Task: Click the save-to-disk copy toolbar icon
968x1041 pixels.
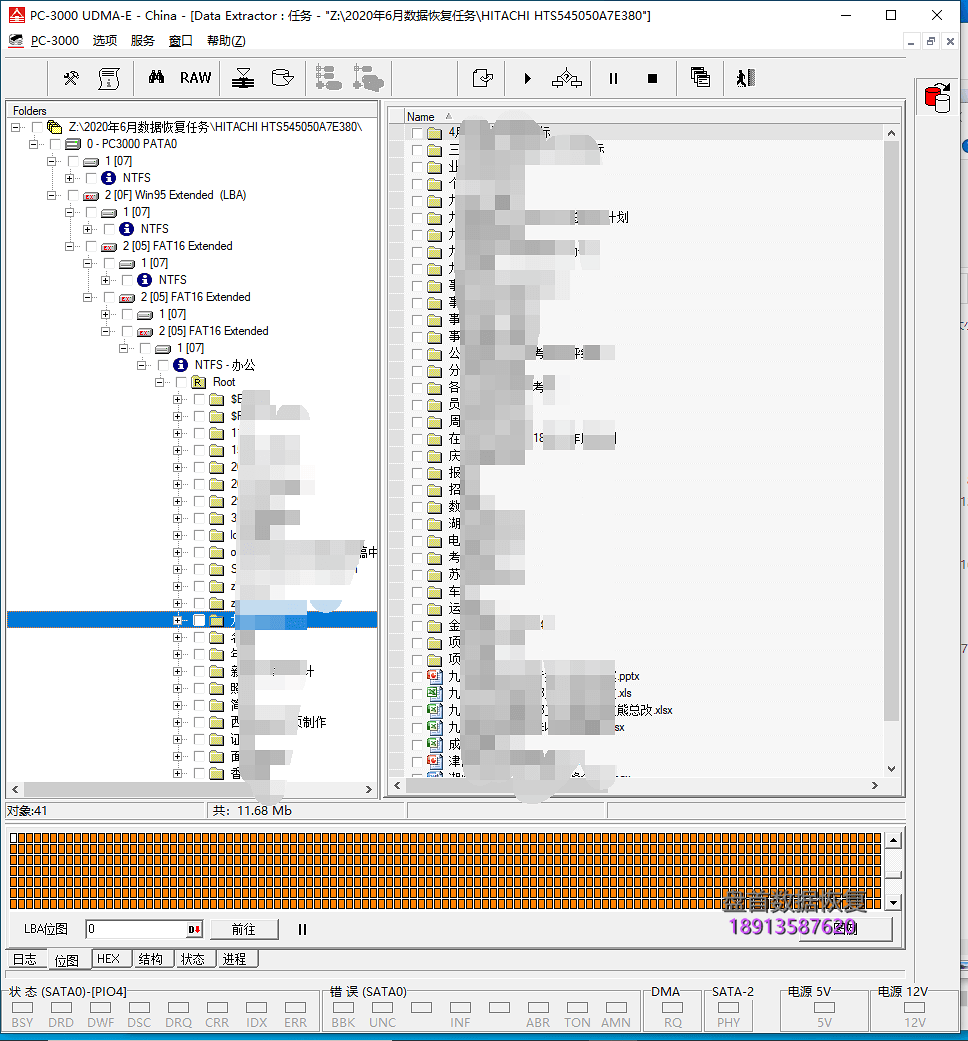Action: tap(483, 78)
